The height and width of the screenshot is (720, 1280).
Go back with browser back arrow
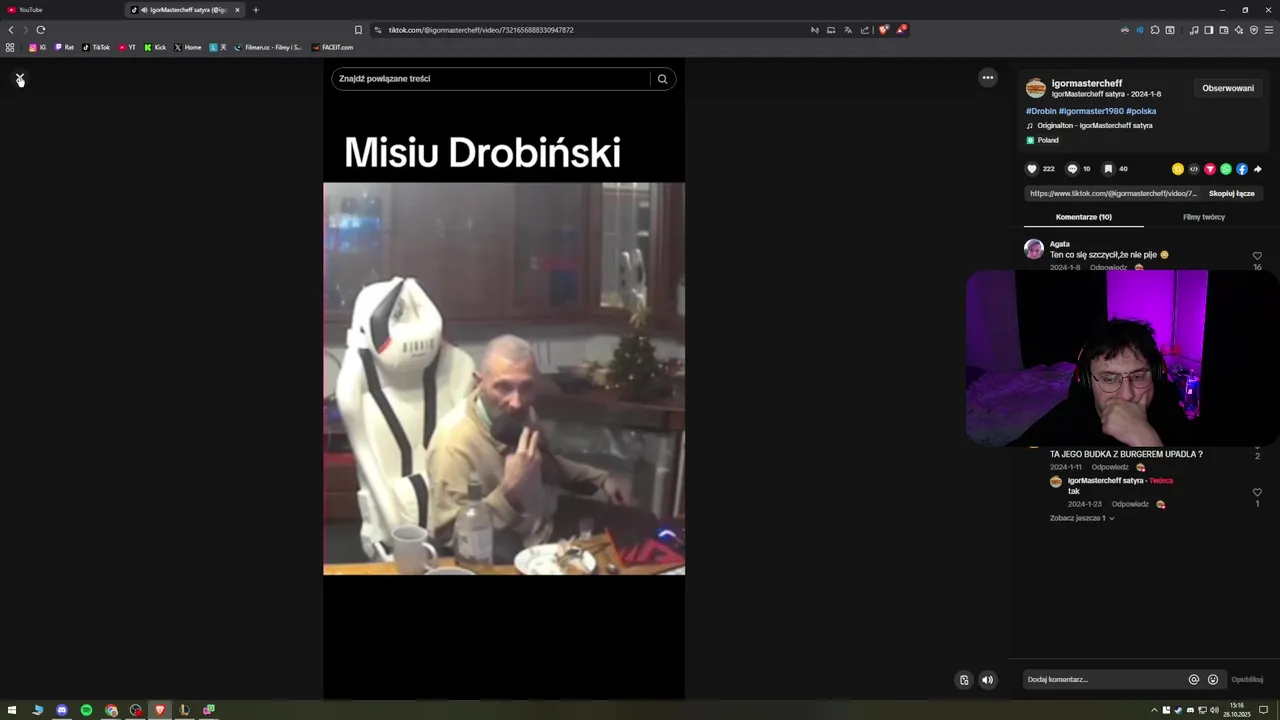pos(11,30)
